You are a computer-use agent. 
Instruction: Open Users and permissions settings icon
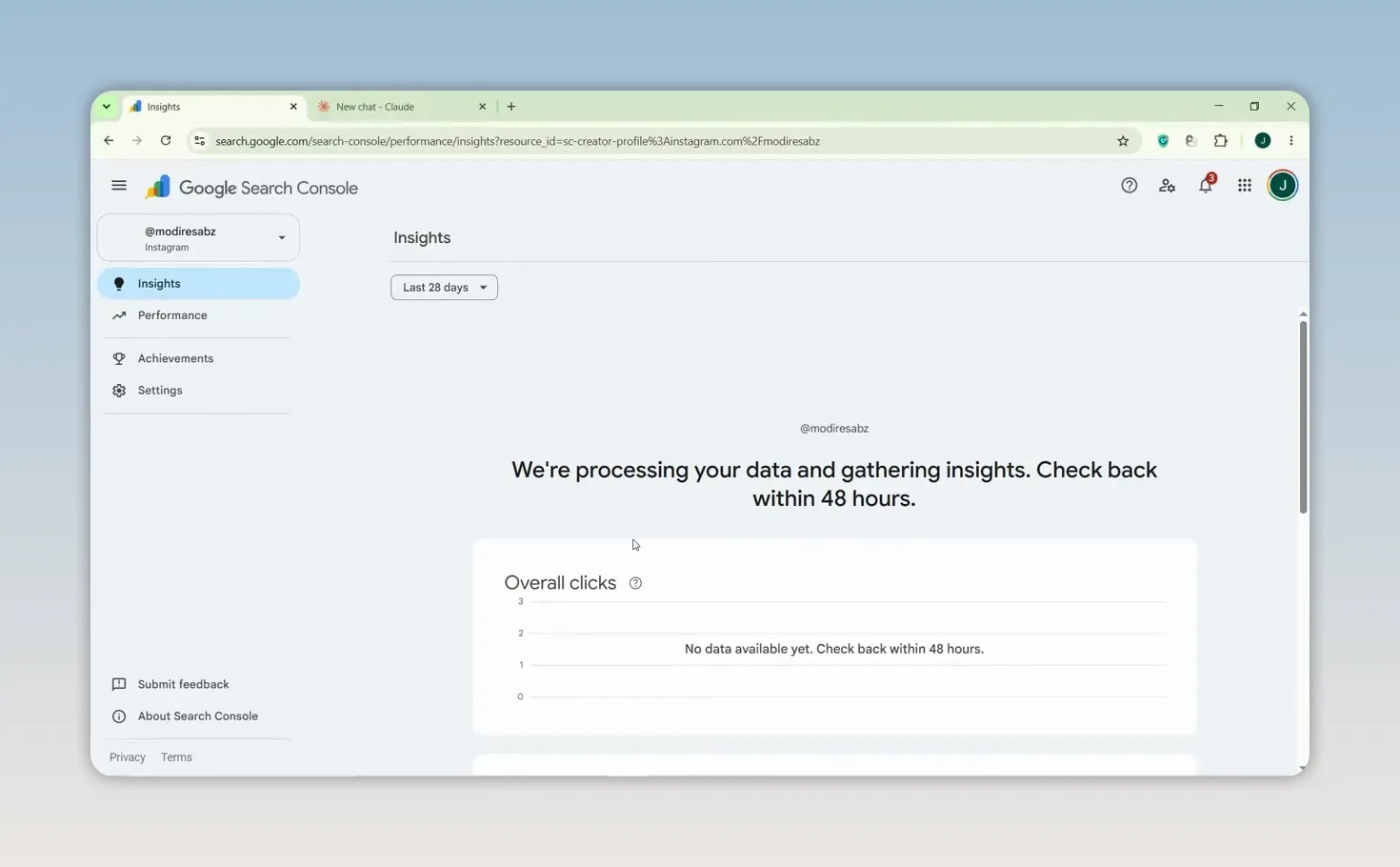[x=1167, y=186]
